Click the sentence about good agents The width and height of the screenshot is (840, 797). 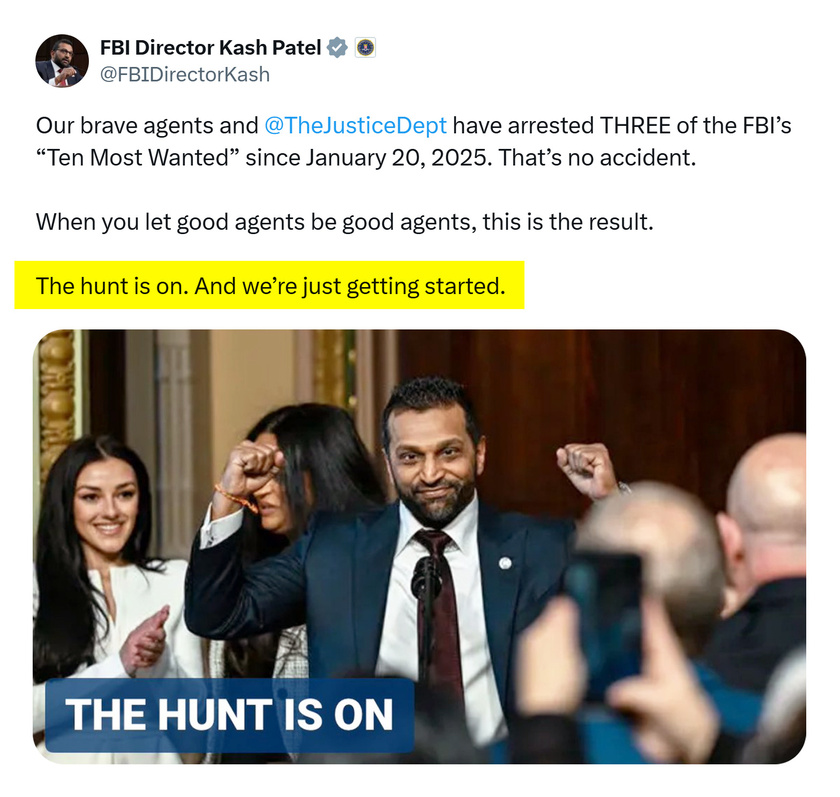[344, 222]
